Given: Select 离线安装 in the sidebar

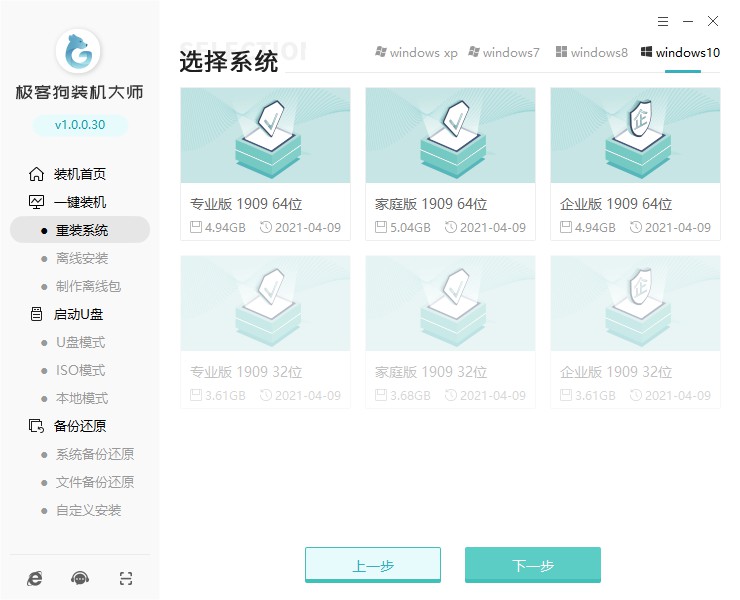Looking at the screenshot, I should coord(82,258).
